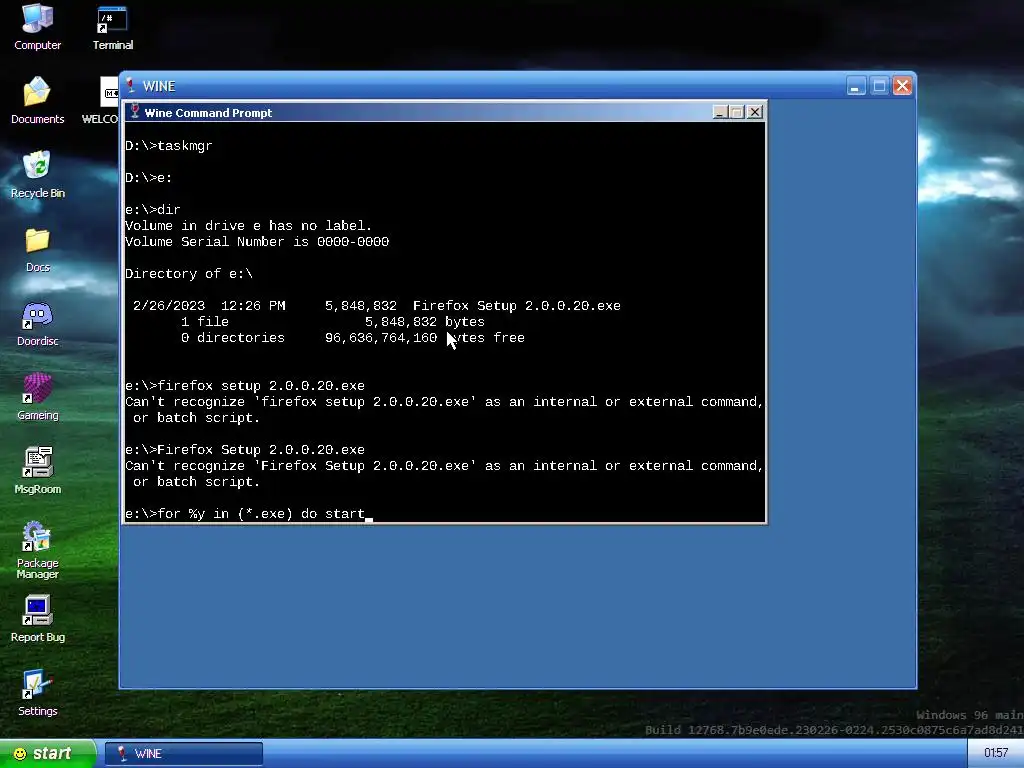Click the 'e:\>Firefox Setup 2.0.0.20.exe' capitalized command line

(245, 450)
